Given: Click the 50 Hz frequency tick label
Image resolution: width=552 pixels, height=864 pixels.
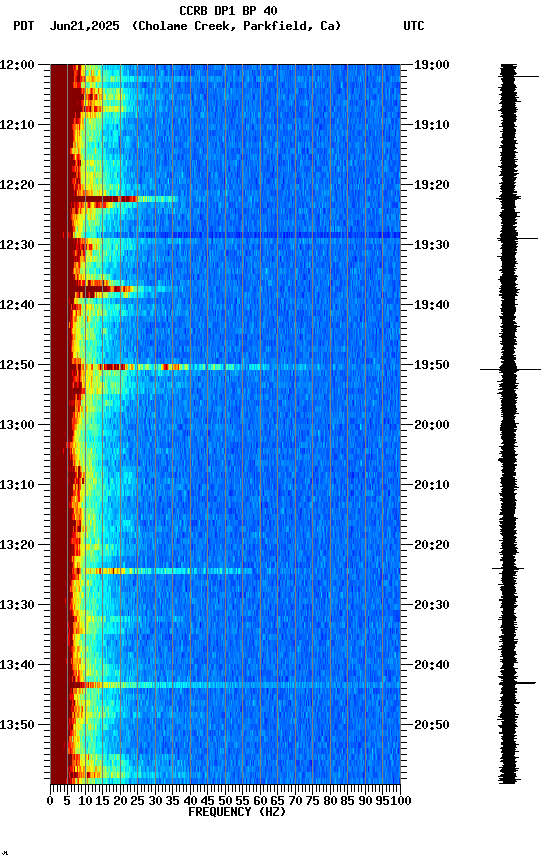Looking at the screenshot, I should [225, 801].
